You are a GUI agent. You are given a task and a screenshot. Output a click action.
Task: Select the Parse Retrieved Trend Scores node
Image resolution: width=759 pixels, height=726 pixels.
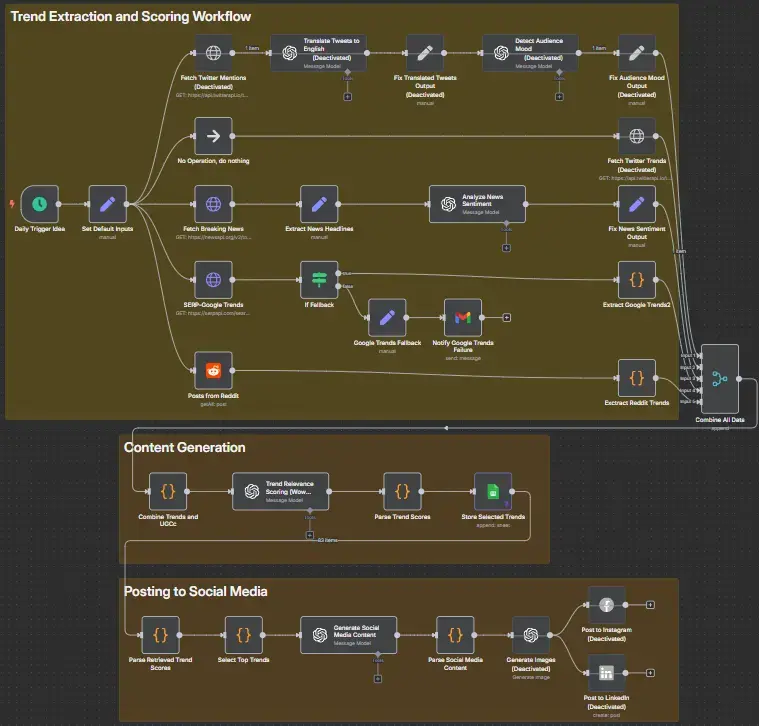(160, 635)
